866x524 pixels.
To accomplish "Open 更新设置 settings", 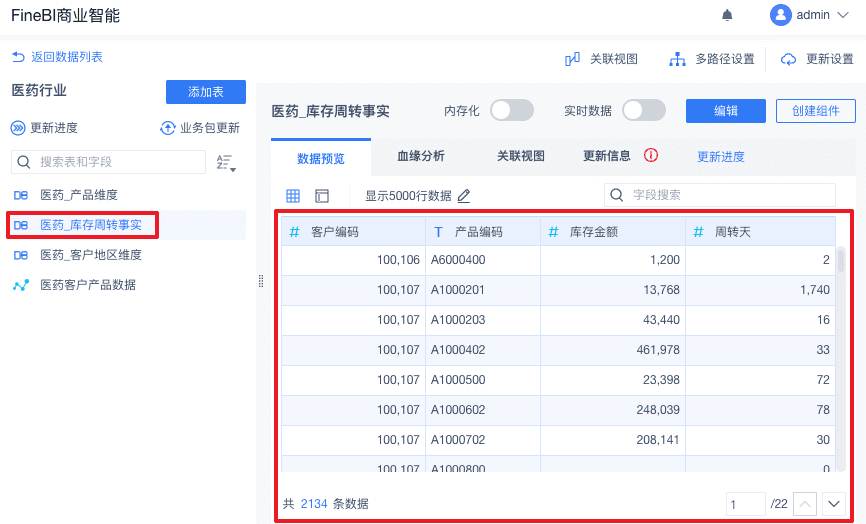I will 830,59.
